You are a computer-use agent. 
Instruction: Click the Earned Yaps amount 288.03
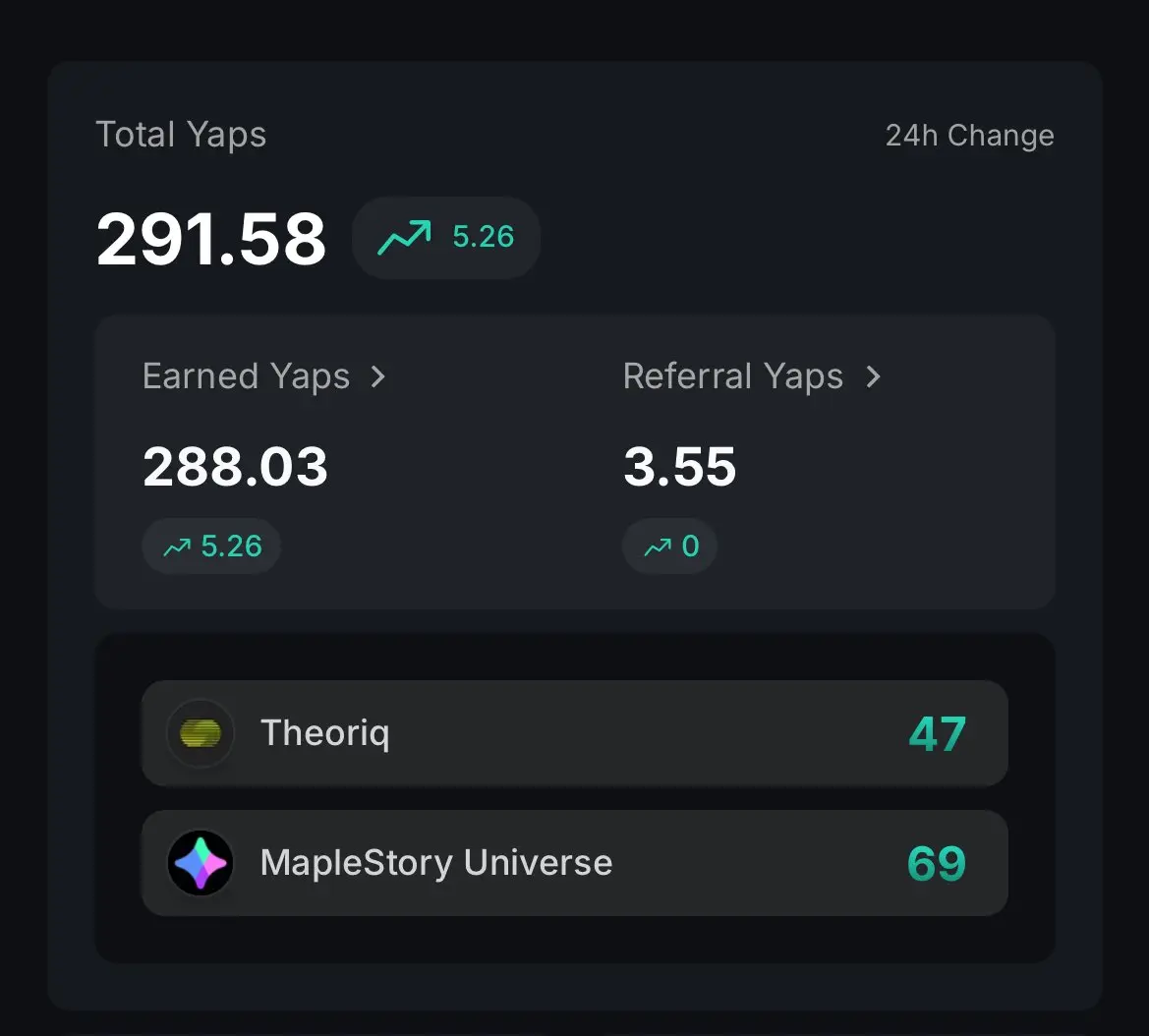(235, 466)
